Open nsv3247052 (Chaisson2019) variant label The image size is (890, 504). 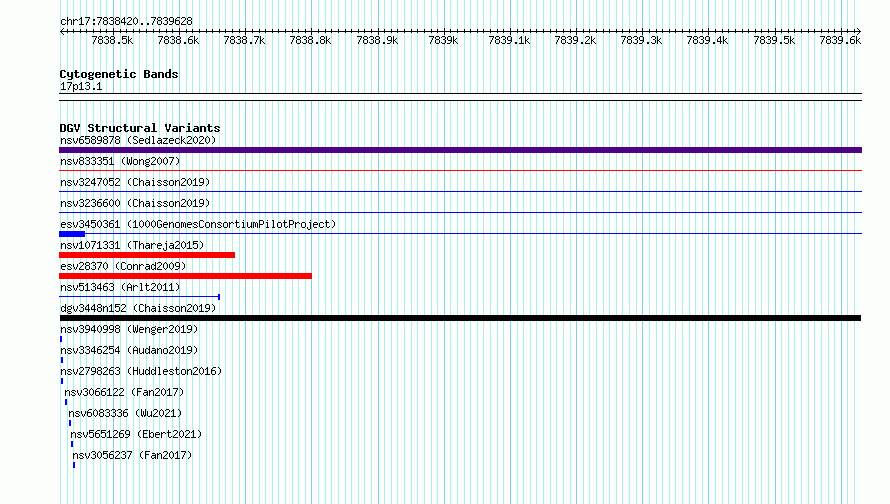coord(135,182)
